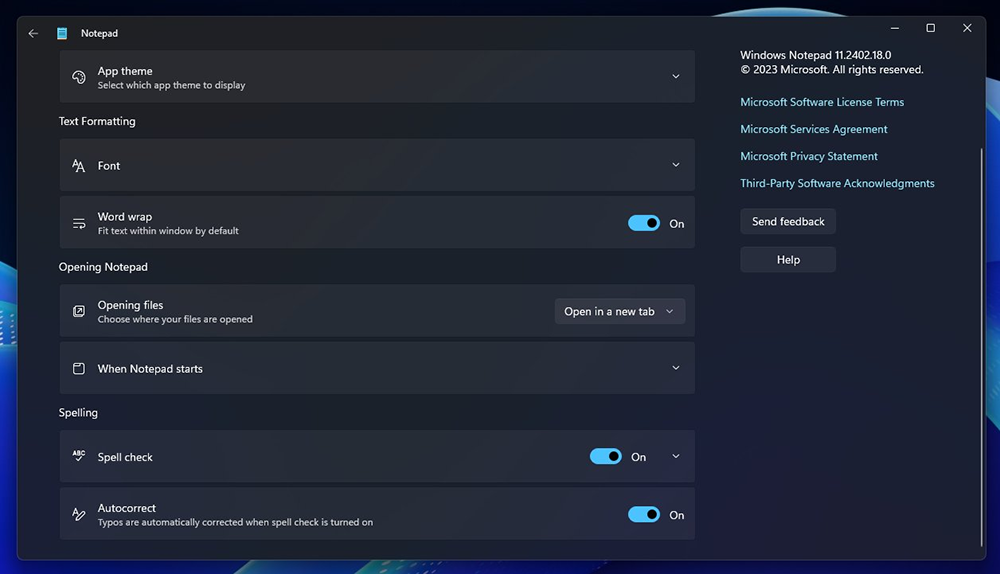Click the Notepad app icon in title bar

[62, 33]
